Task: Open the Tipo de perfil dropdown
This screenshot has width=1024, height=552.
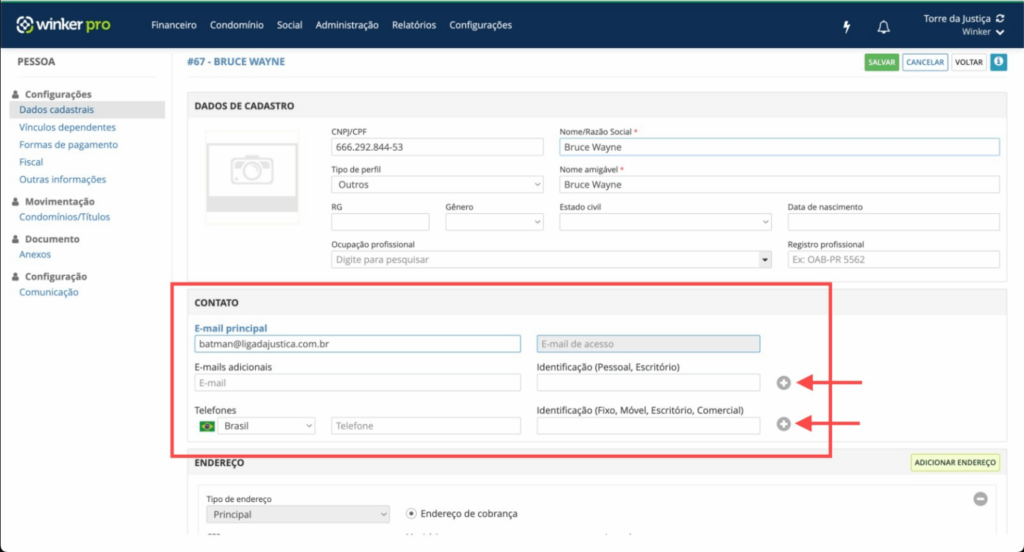Action: tap(437, 185)
